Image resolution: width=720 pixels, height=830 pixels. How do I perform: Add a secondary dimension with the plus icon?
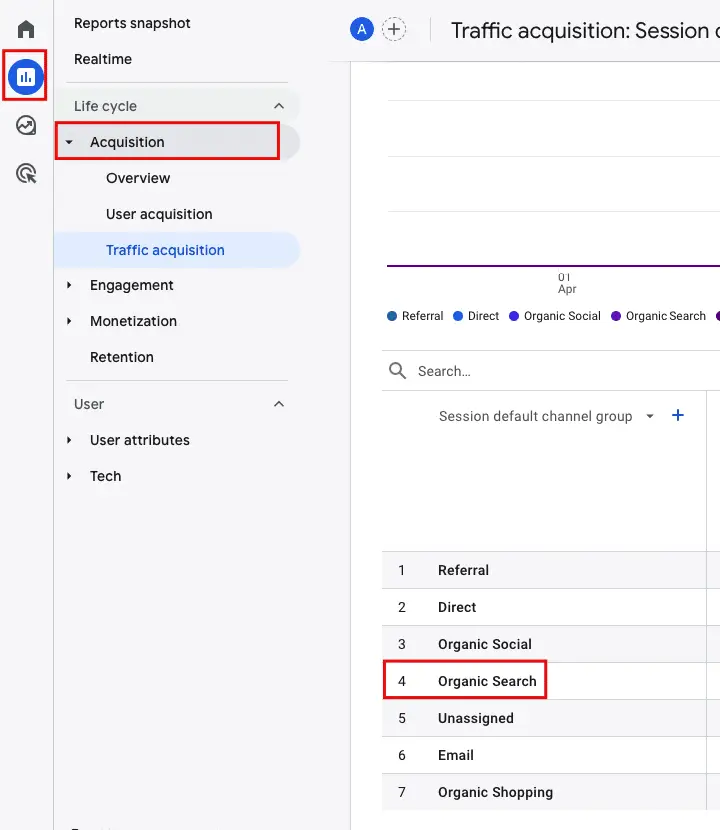(x=677, y=415)
